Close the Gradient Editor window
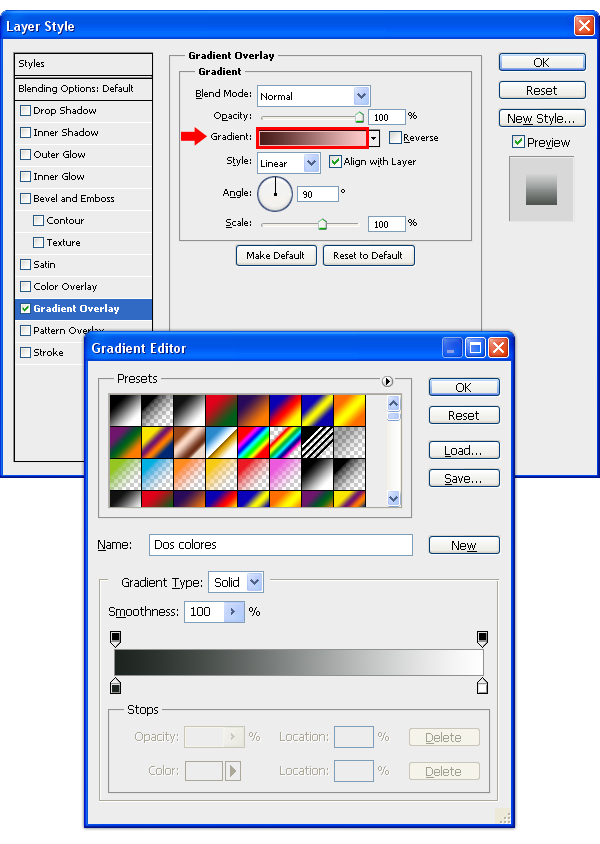600x844 pixels. coord(499,348)
